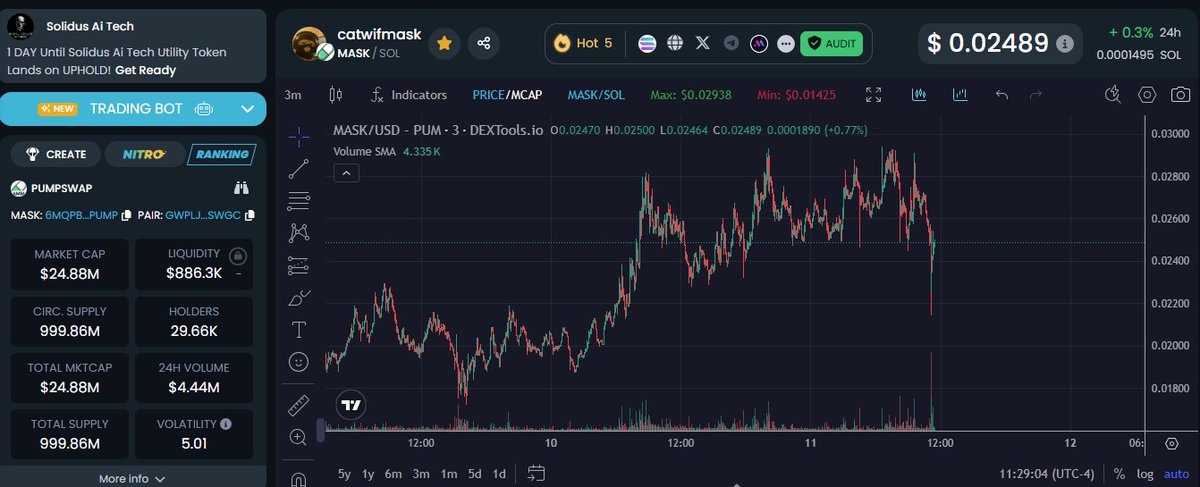Open the X (Twitter) social link icon
The width and height of the screenshot is (1200, 487).
click(703, 44)
